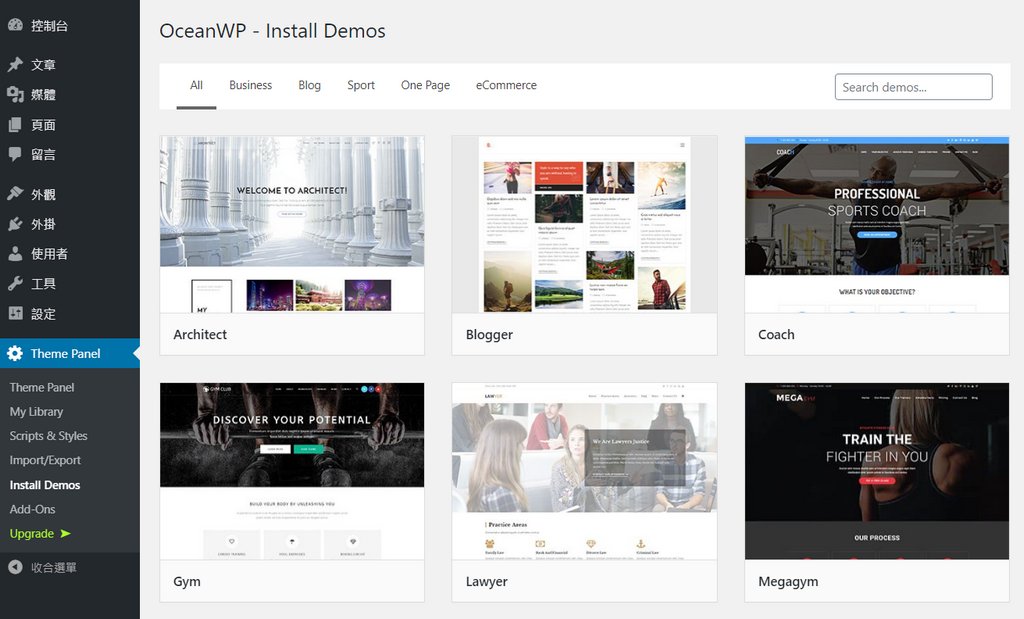Image resolution: width=1024 pixels, height=619 pixels.
Task: Choose the Megagym demo preview
Action: 876,471
